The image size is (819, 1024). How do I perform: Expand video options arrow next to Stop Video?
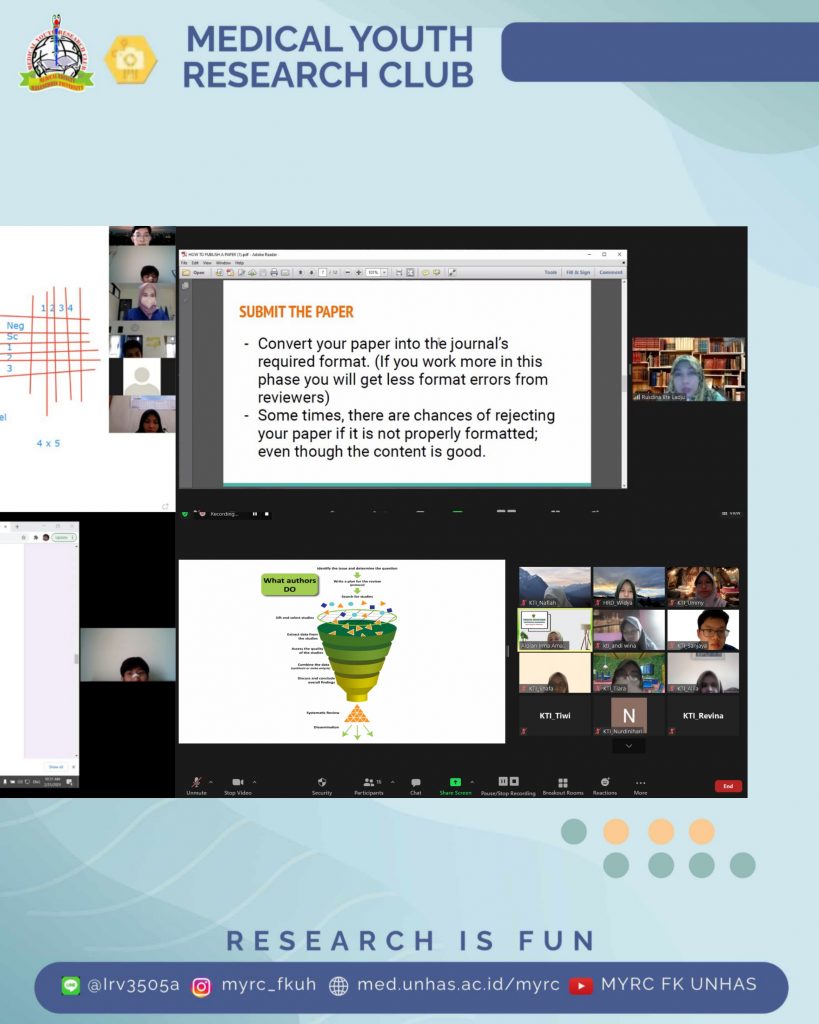[254, 782]
